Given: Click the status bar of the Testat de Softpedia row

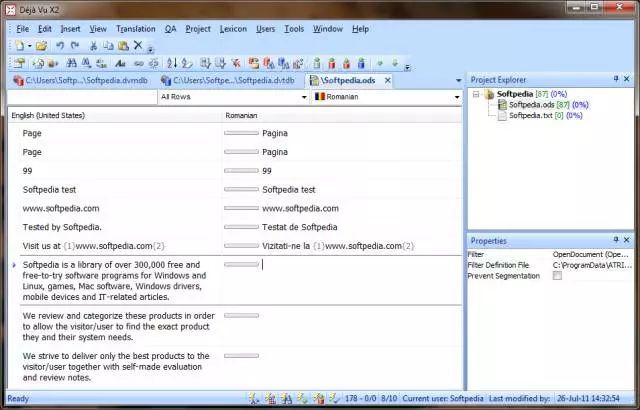Looking at the screenshot, I should click(241, 227).
